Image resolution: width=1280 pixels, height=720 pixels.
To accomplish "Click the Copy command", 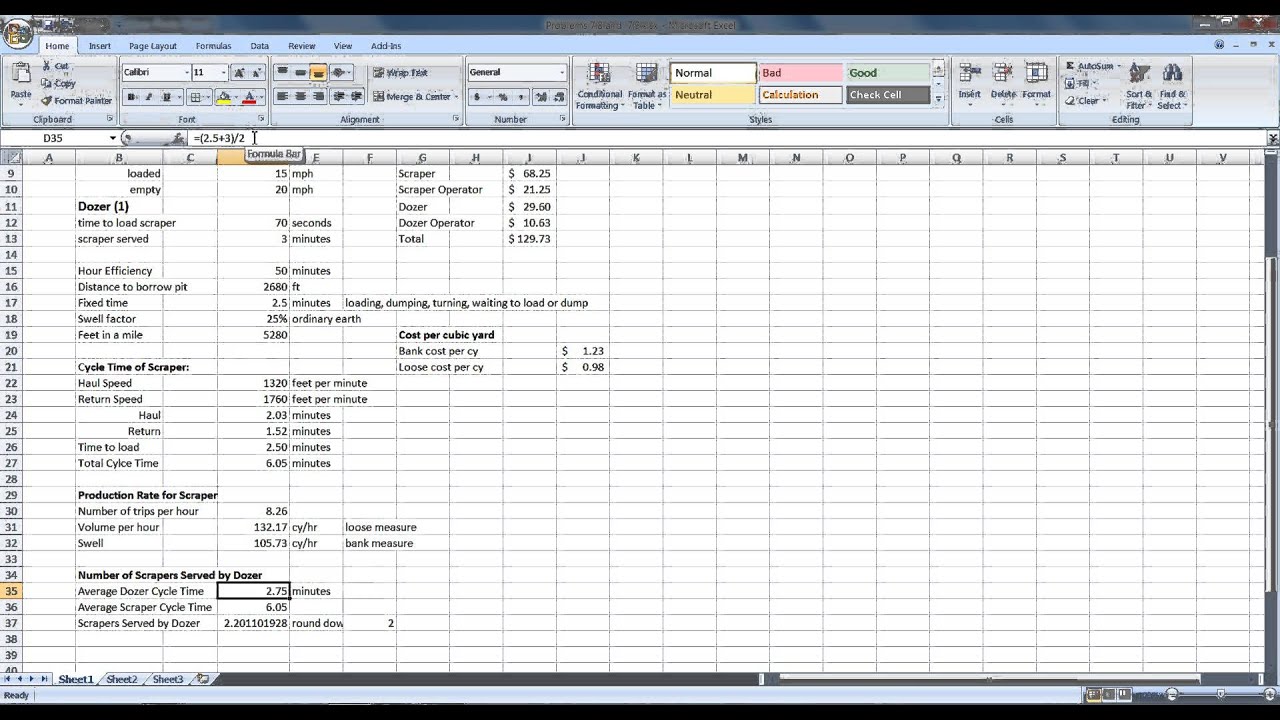I will 57,83.
